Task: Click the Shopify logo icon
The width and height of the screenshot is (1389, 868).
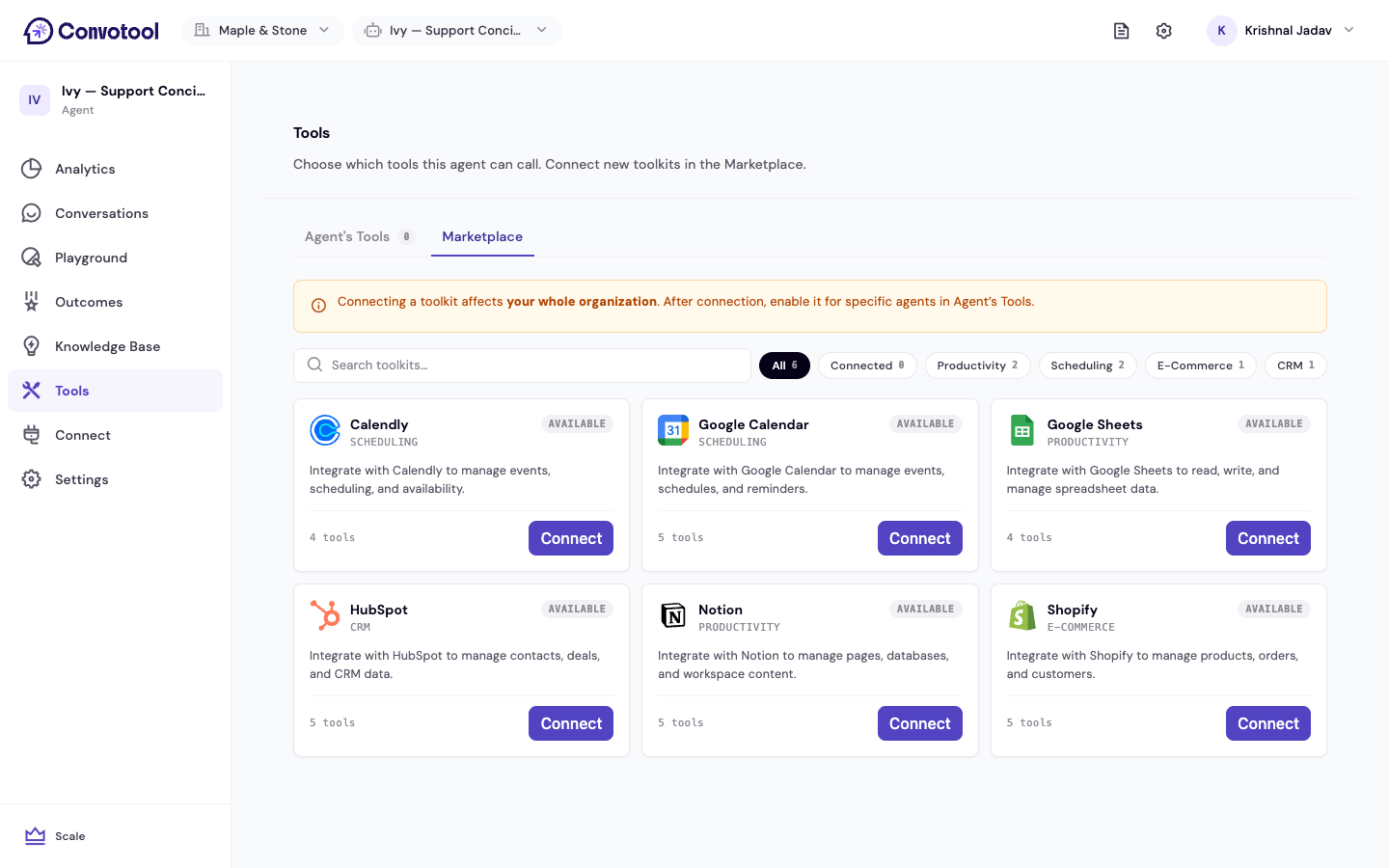Action: (x=1022, y=615)
